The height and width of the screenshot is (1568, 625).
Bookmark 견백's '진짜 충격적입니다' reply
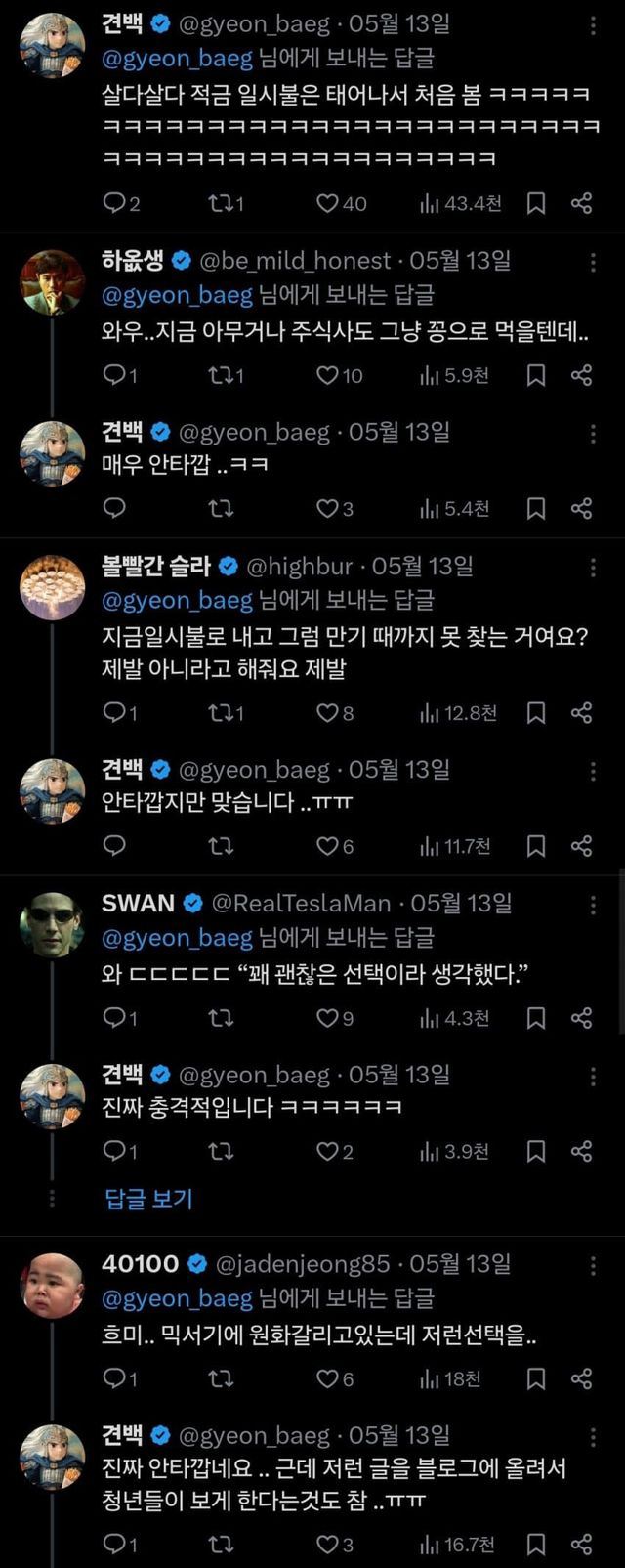(x=536, y=1151)
